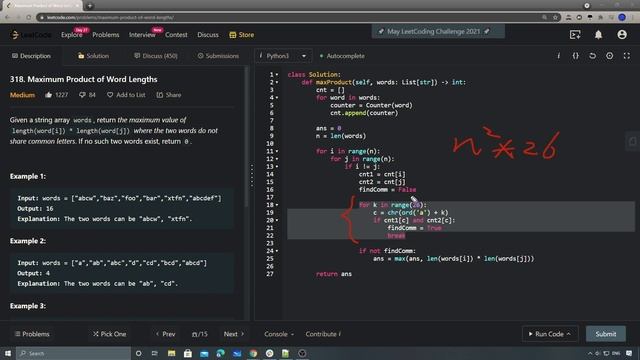Click the panel divider handle
Viewport: 640px width, 360px height.
[252, 176]
